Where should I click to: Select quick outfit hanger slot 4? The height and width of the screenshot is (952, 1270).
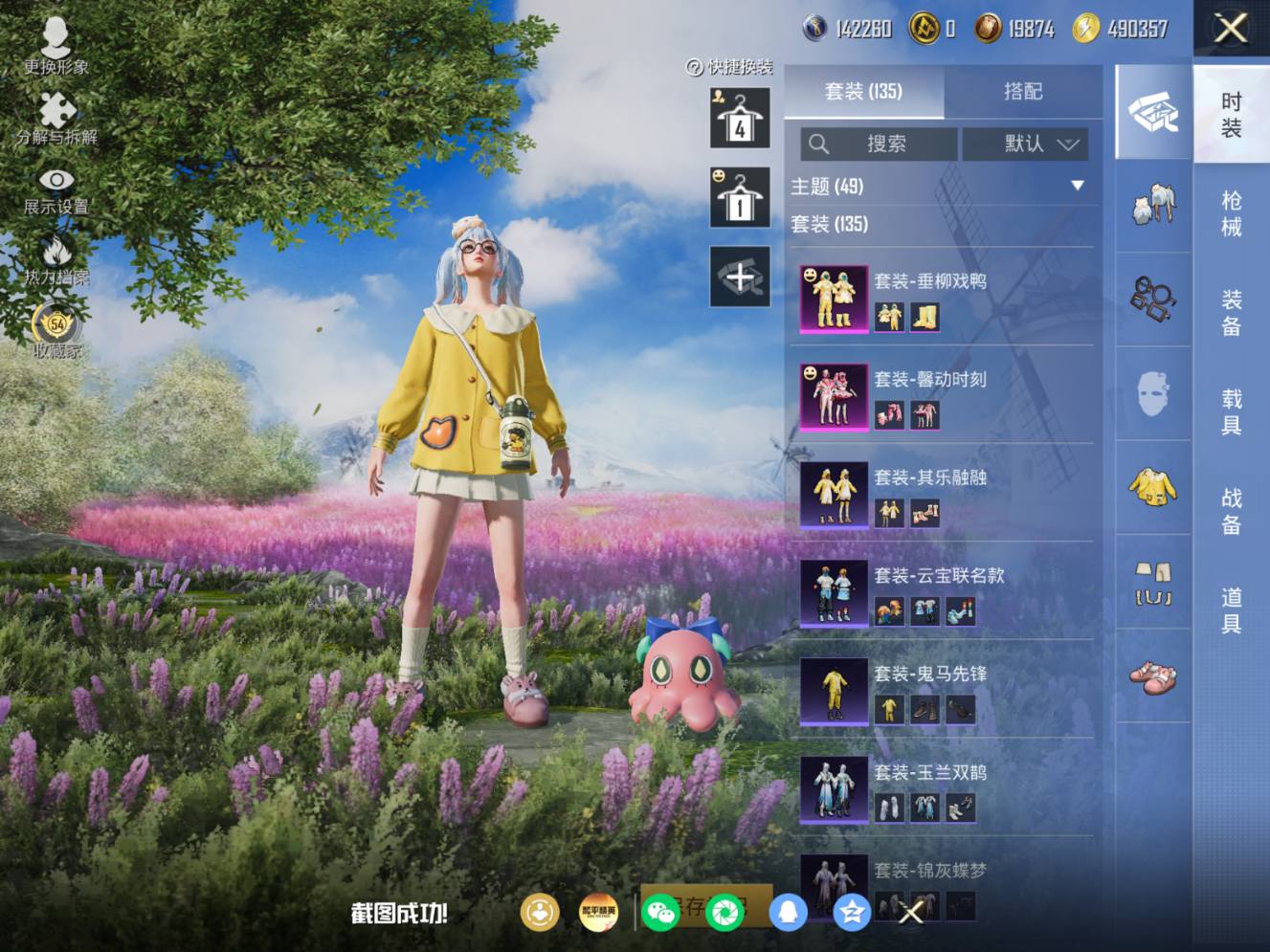(x=740, y=118)
